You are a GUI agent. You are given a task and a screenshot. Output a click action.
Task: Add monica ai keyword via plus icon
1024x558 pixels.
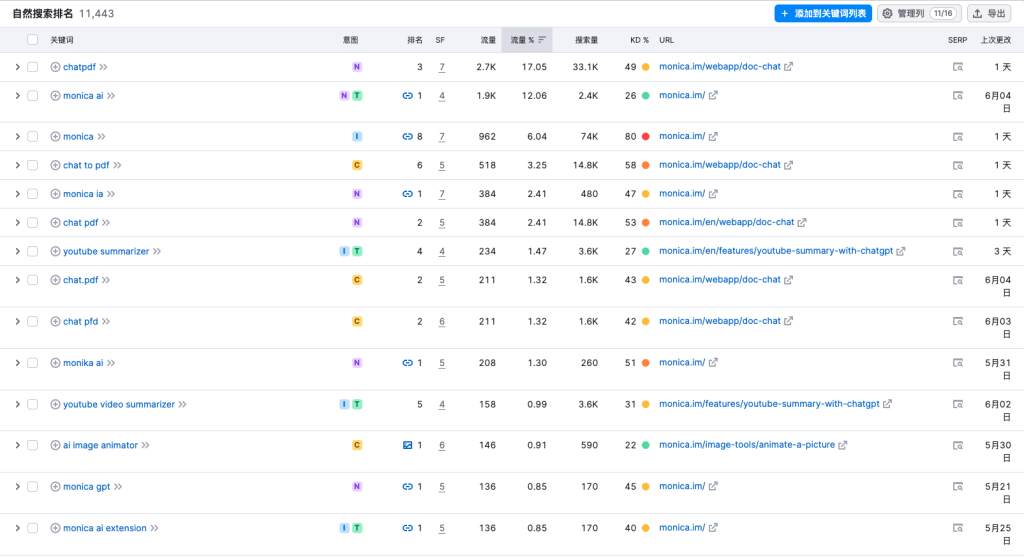(x=56, y=95)
